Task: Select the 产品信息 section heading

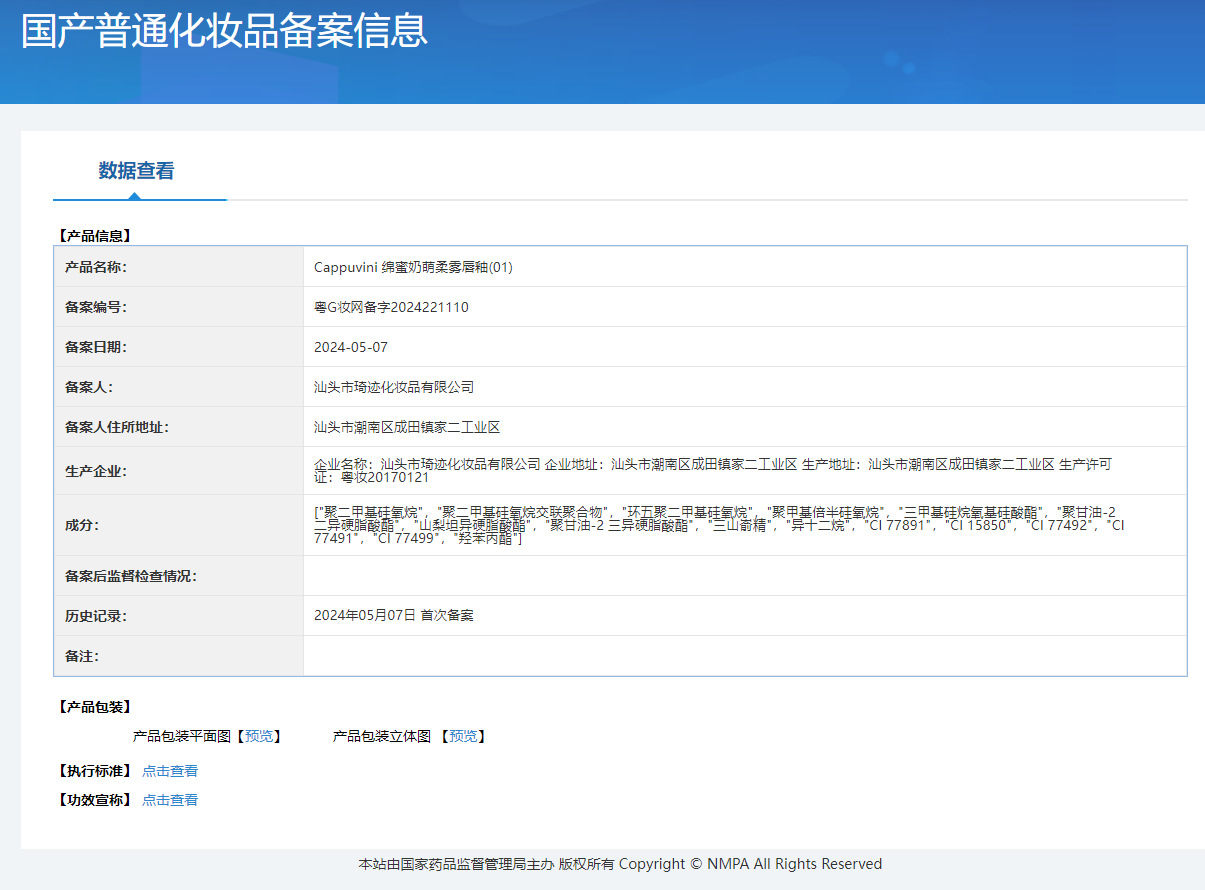Action: (x=95, y=236)
